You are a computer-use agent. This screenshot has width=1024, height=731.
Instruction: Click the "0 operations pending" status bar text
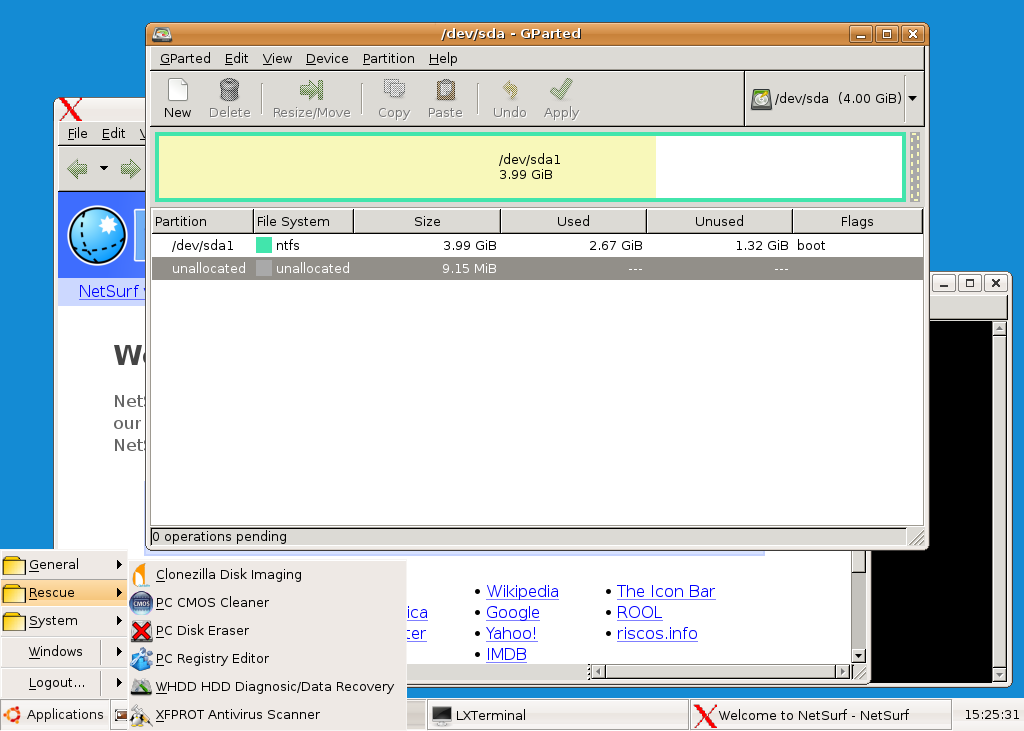pyautogui.click(x=219, y=536)
